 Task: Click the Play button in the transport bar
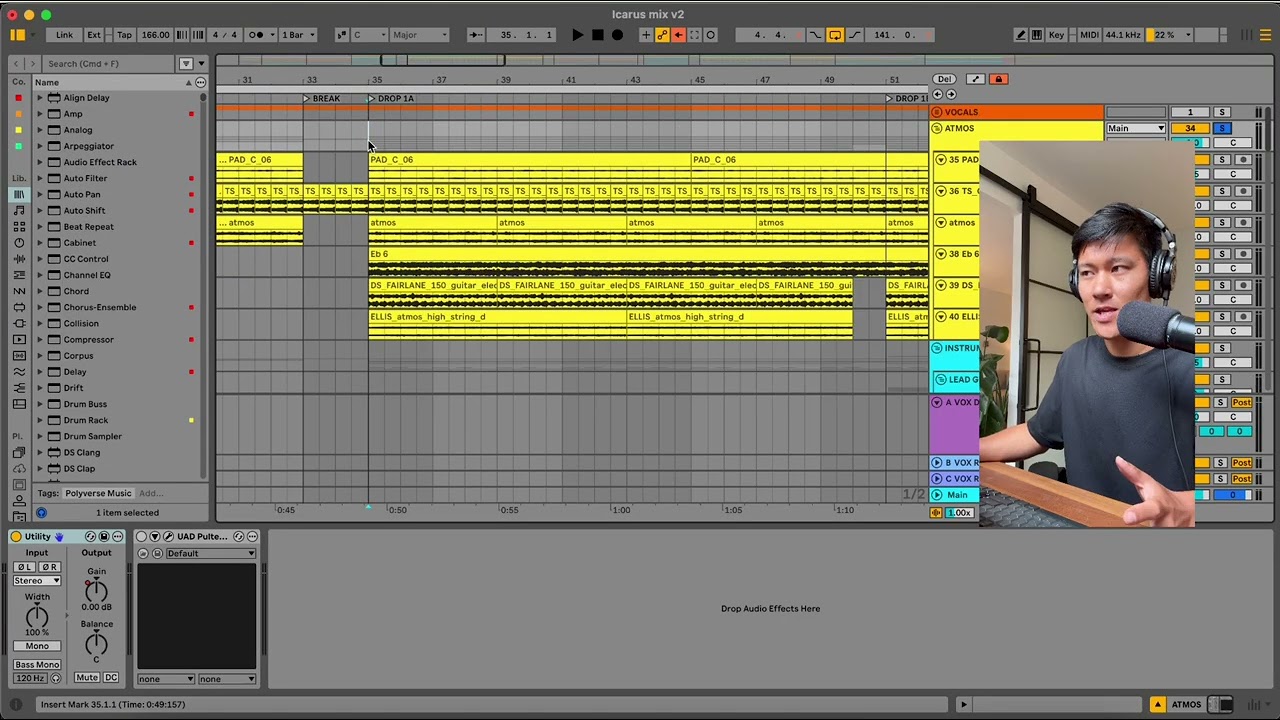[577, 35]
